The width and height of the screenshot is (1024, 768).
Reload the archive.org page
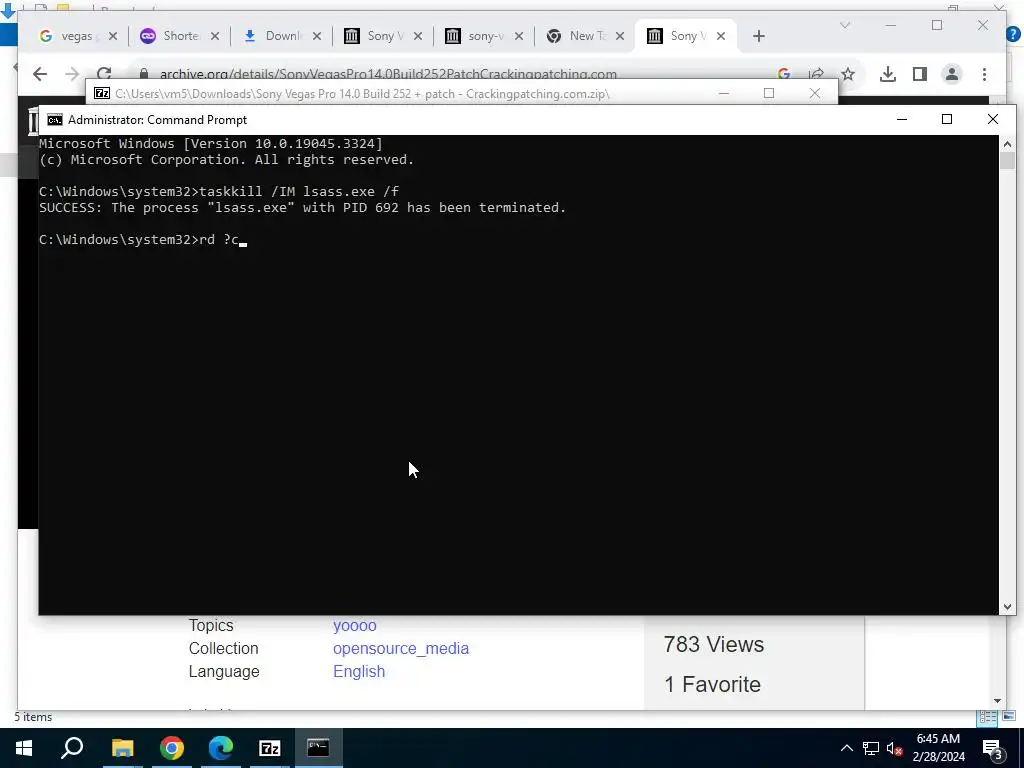[104, 74]
